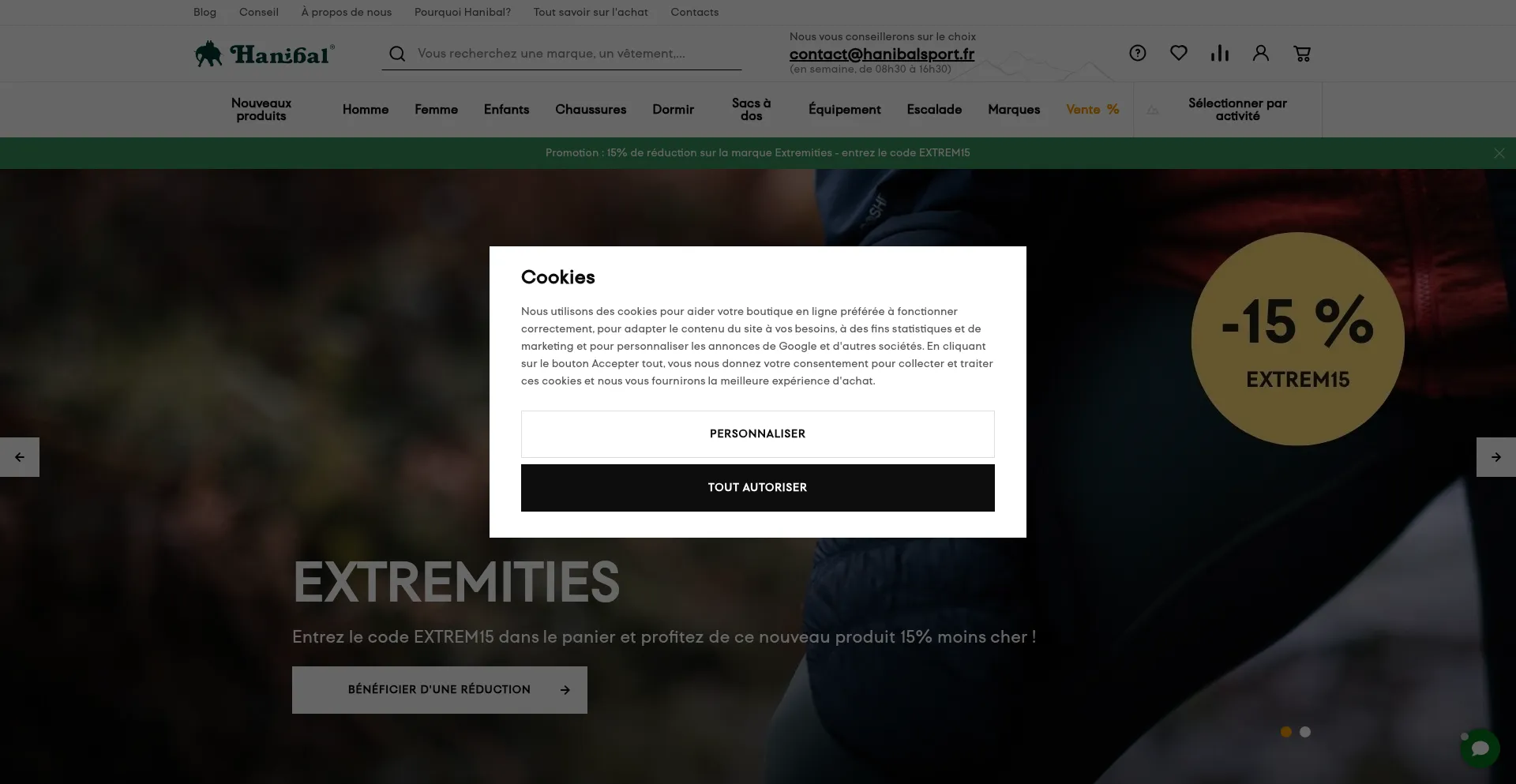
Task: Open the chat bubble widget
Action: [1480, 748]
